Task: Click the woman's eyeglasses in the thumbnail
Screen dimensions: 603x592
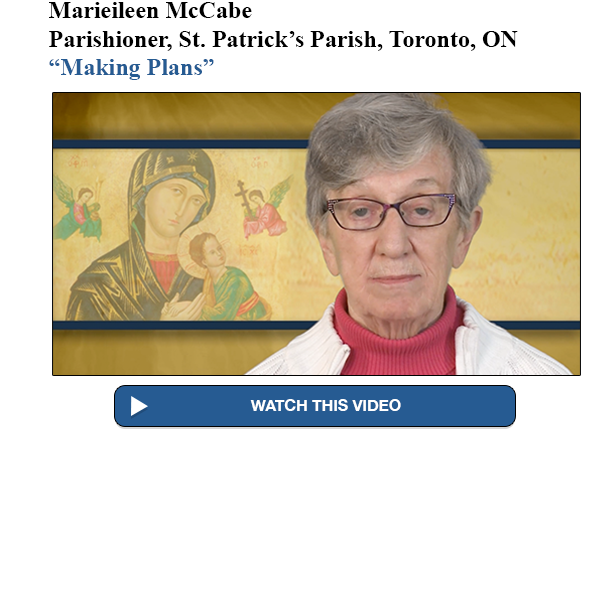Action: click(x=391, y=212)
